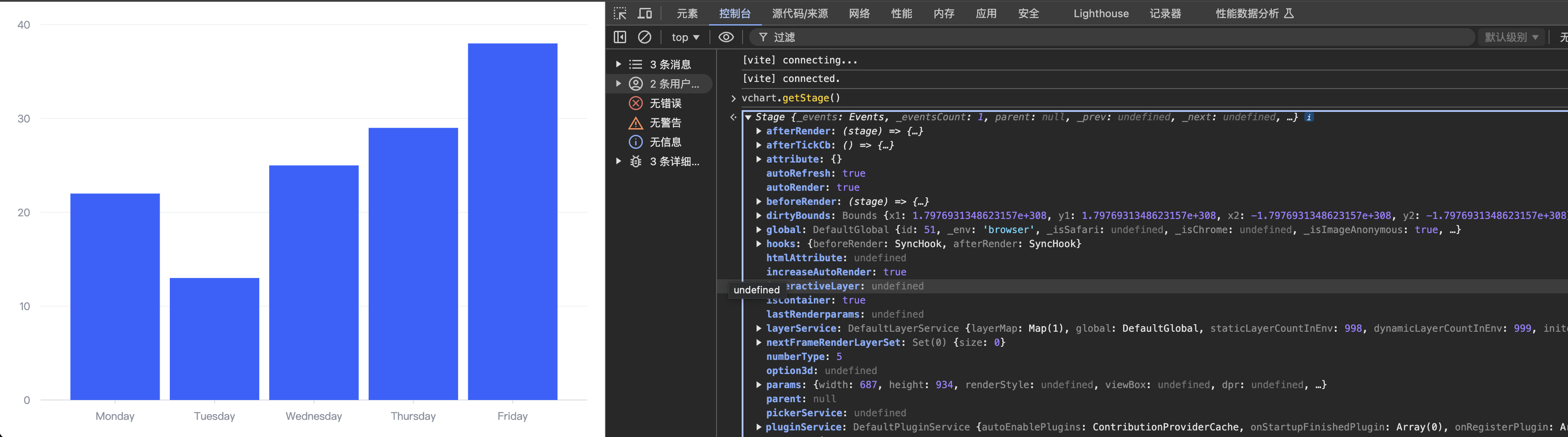Open the 性能 tab

click(901, 13)
